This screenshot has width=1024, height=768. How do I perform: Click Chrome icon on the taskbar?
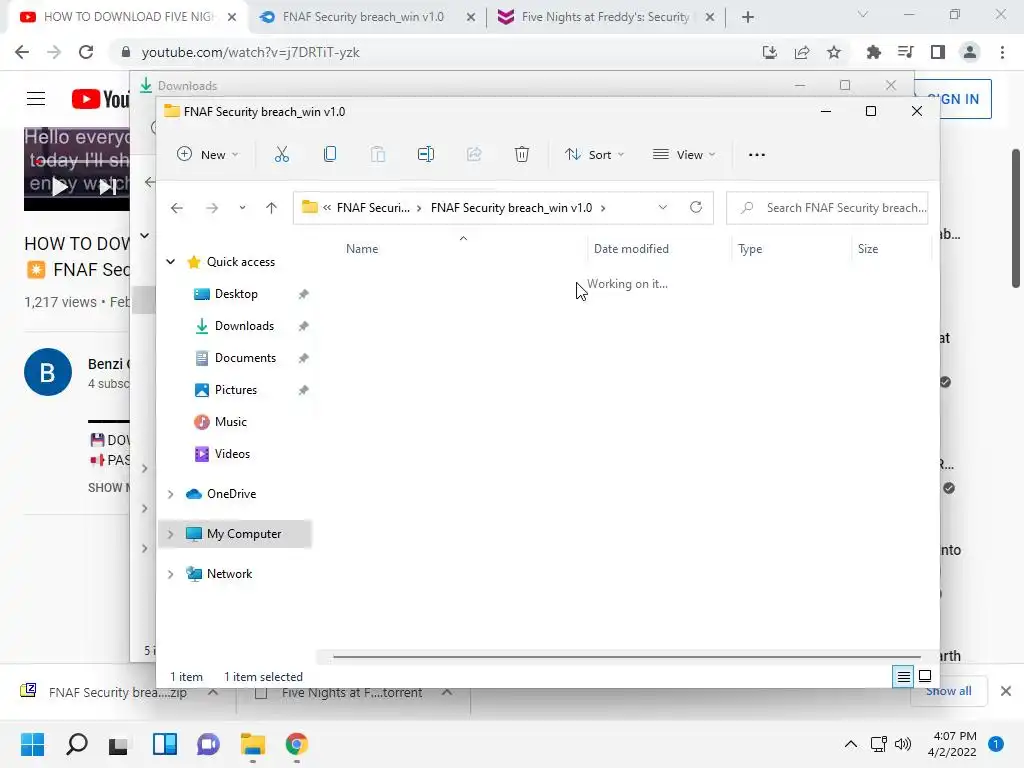[296, 744]
